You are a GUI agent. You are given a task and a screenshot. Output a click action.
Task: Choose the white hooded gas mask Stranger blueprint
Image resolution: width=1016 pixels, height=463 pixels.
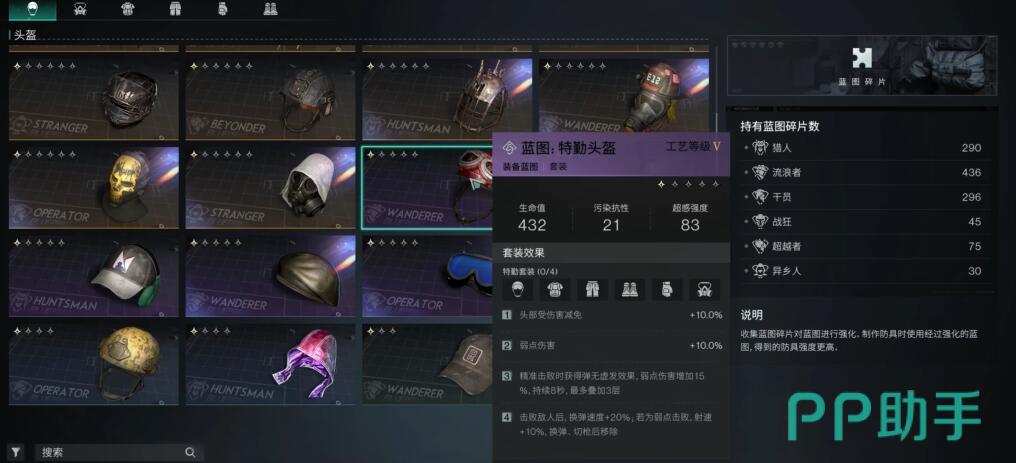point(270,188)
